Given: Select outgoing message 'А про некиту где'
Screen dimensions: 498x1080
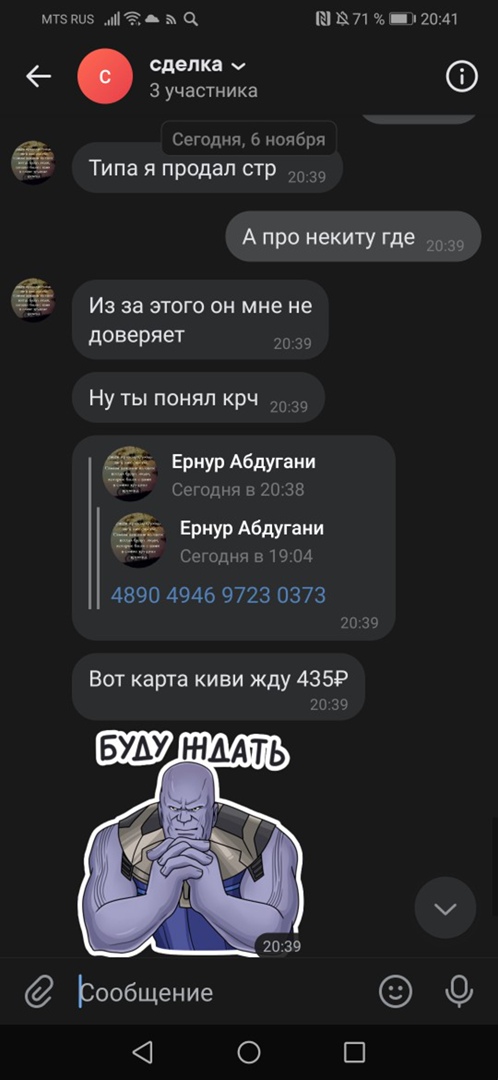Looking at the screenshot, I should pyautogui.click(x=353, y=236).
